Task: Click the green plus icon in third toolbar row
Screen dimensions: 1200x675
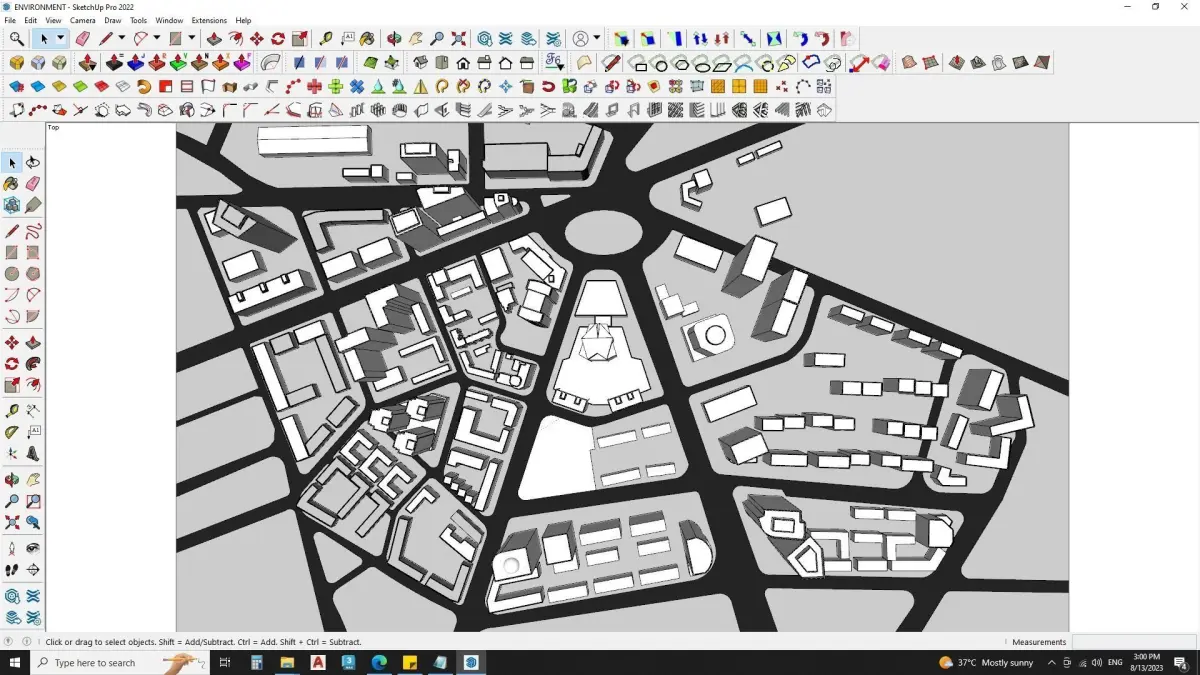Action: tap(335, 87)
